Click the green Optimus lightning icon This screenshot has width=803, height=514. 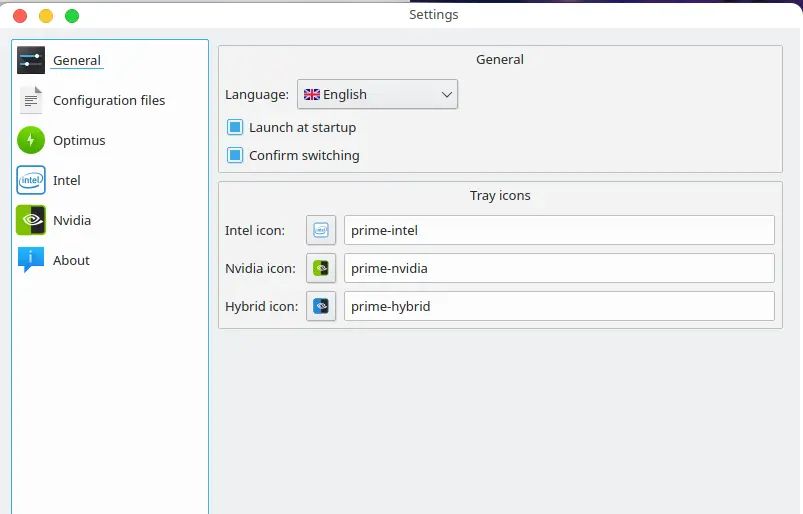(31, 140)
